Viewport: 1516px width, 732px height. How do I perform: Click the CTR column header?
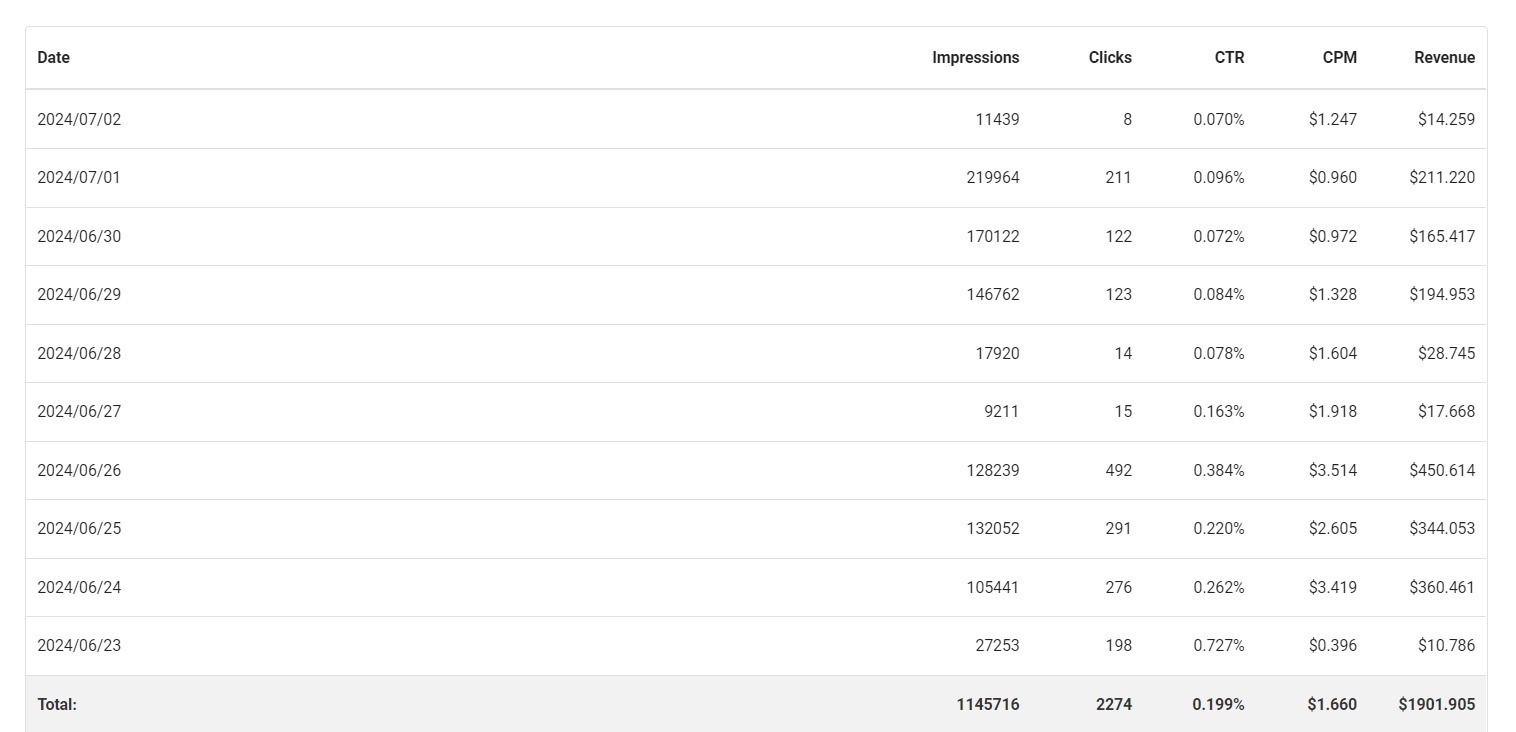(x=1229, y=58)
